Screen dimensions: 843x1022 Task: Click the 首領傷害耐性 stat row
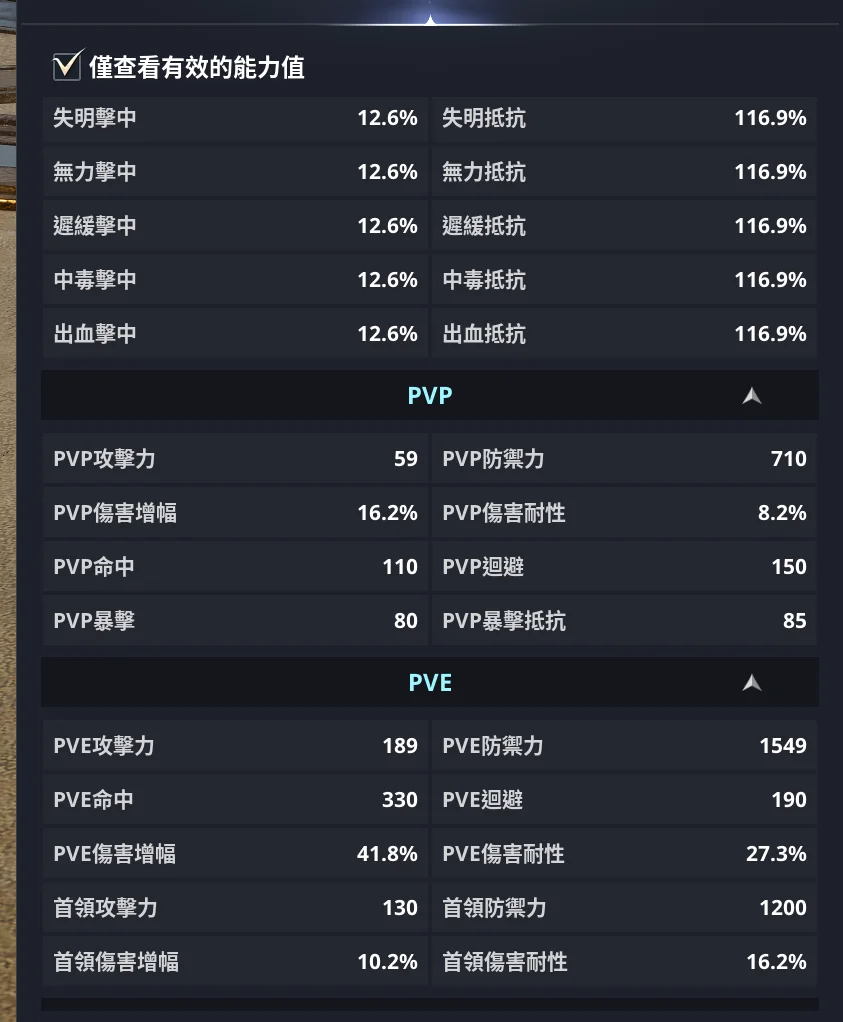pos(624,962)
